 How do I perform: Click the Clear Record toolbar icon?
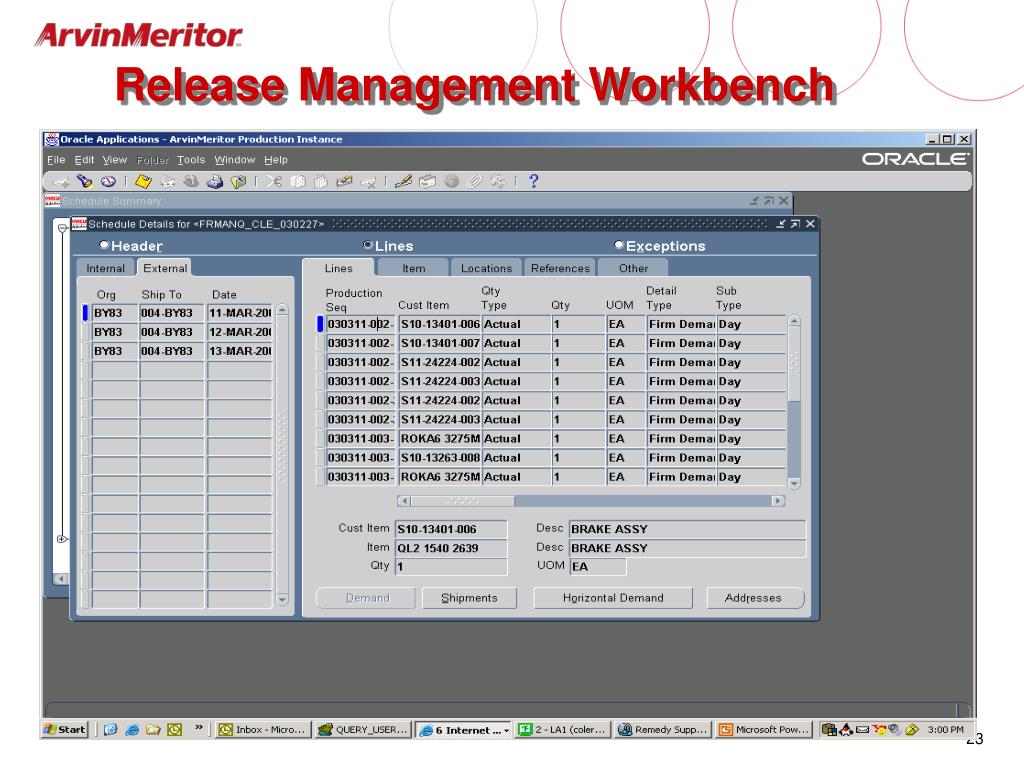pos(344,181)
